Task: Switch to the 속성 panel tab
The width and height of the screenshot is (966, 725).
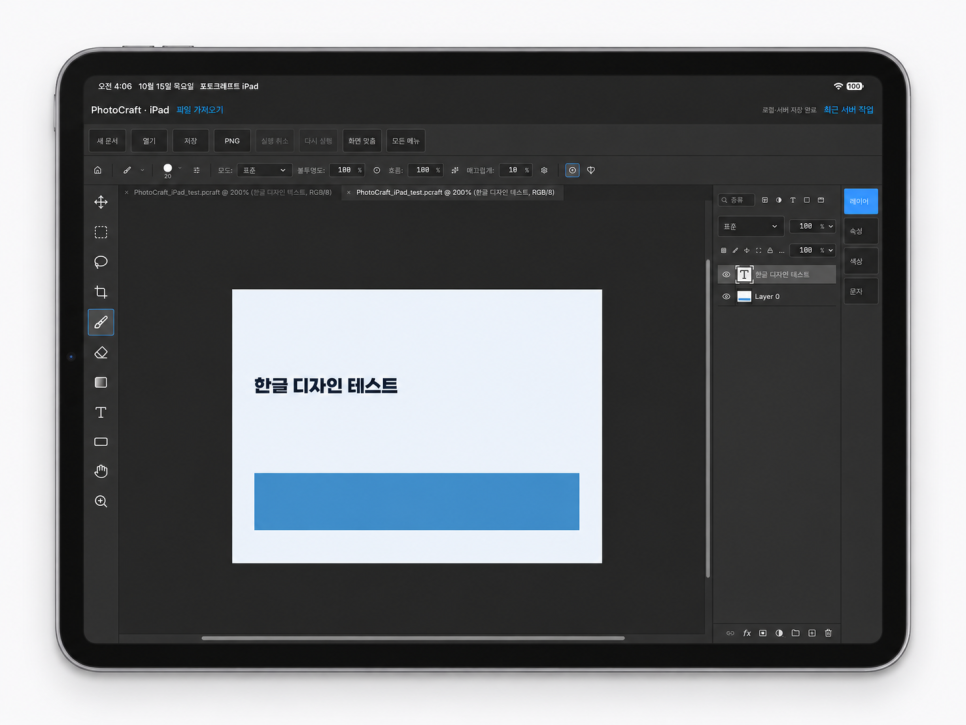Action: tap(860, 231)
